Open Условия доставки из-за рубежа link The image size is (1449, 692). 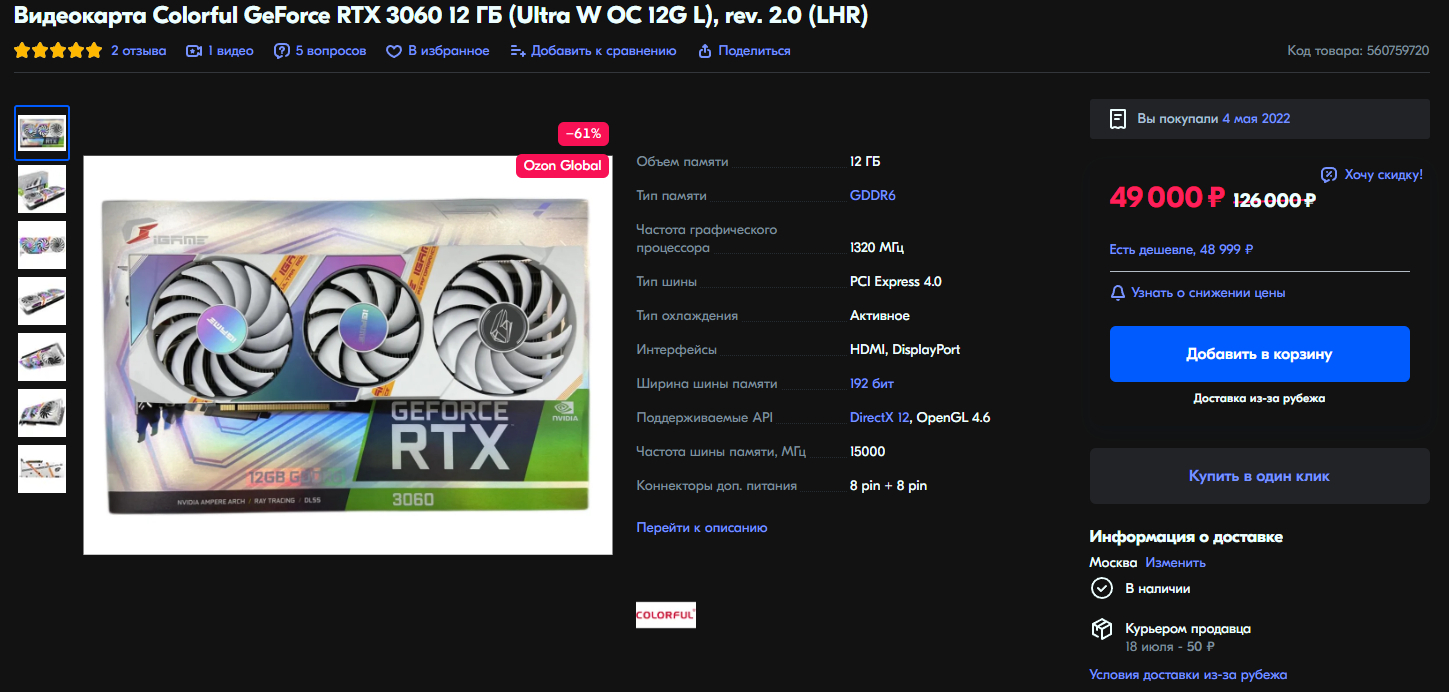[x=1188, y=675]
